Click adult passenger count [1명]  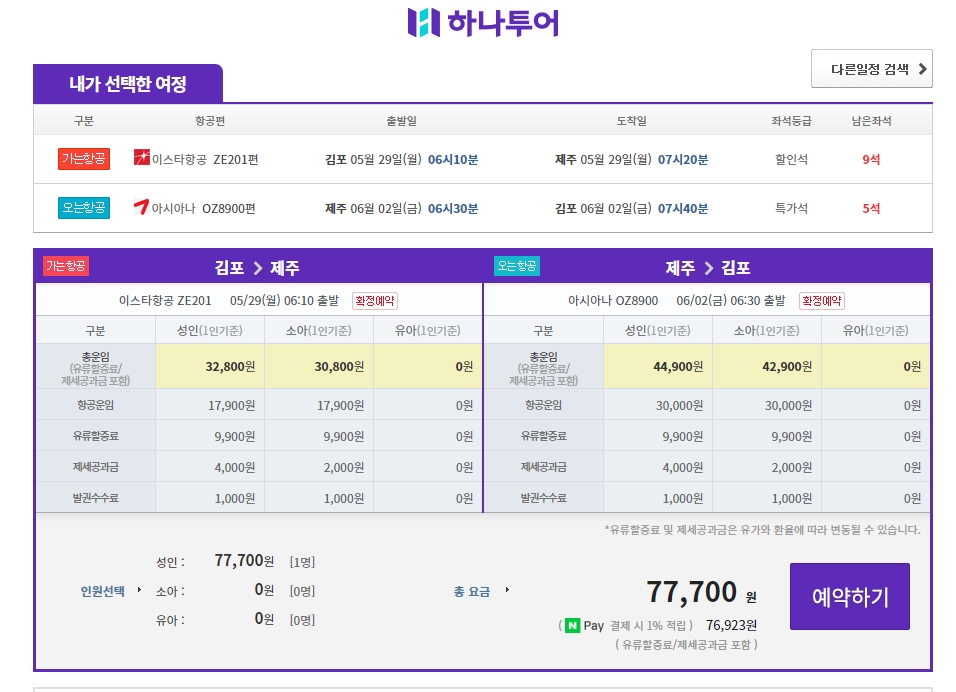(302, 562)
